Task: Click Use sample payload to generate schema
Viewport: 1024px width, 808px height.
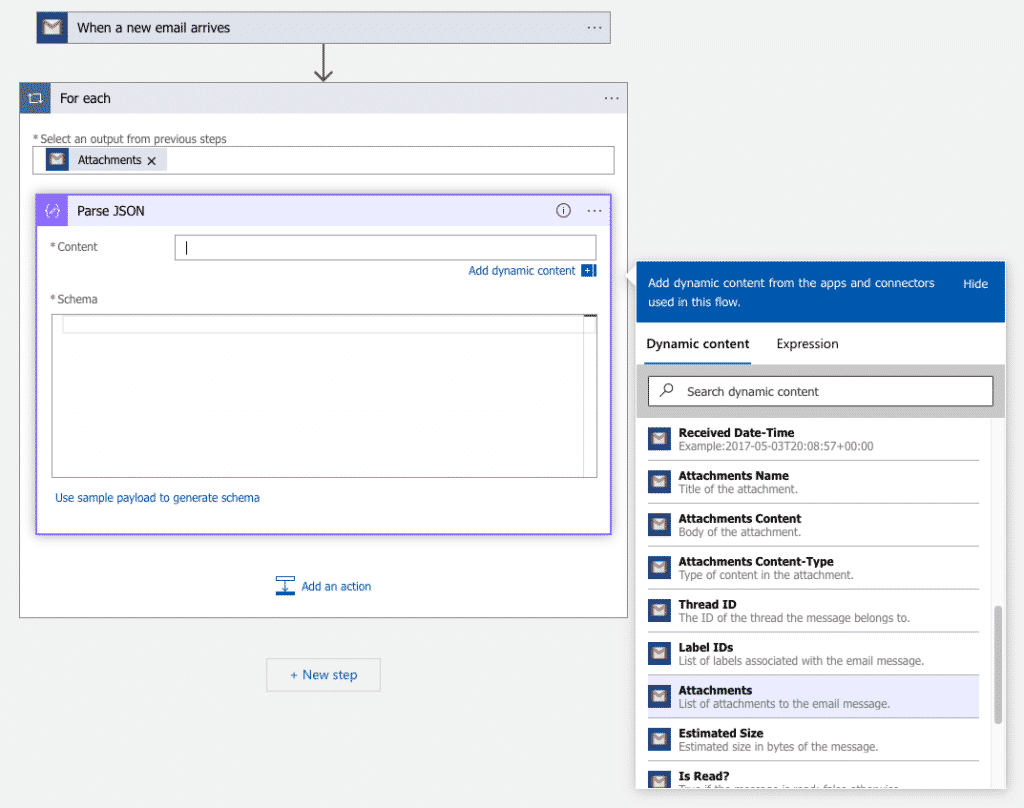Action: [157, 498]
